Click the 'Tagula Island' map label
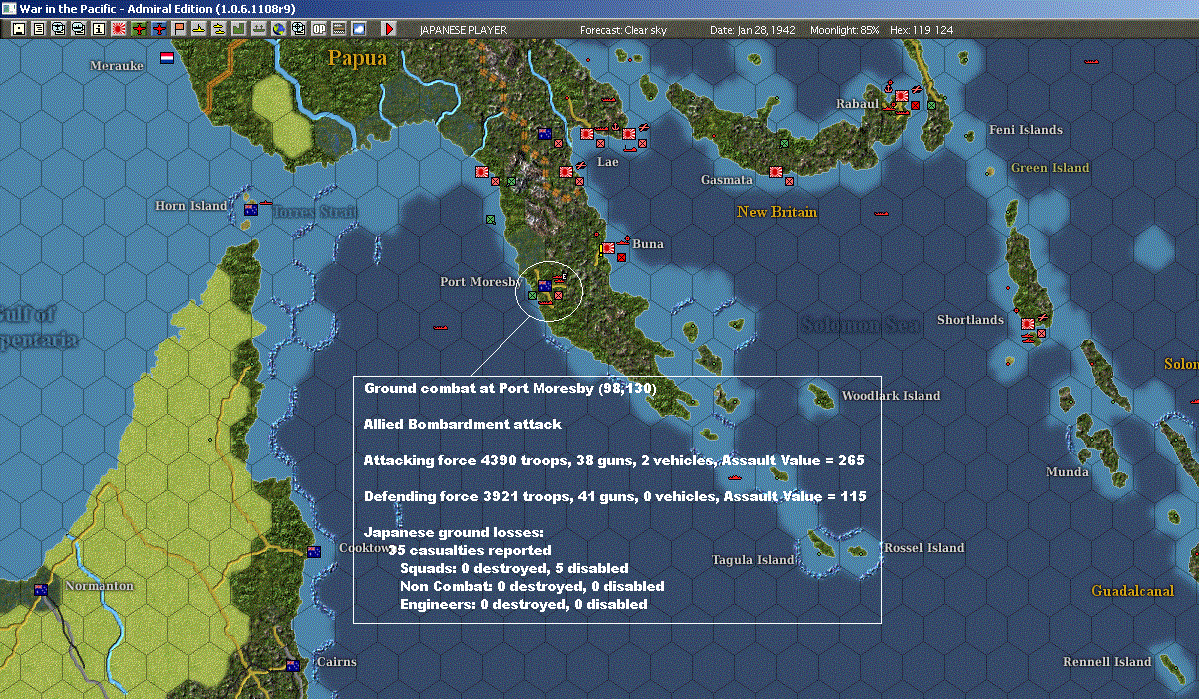1199x699 pixels. point(753,560)
